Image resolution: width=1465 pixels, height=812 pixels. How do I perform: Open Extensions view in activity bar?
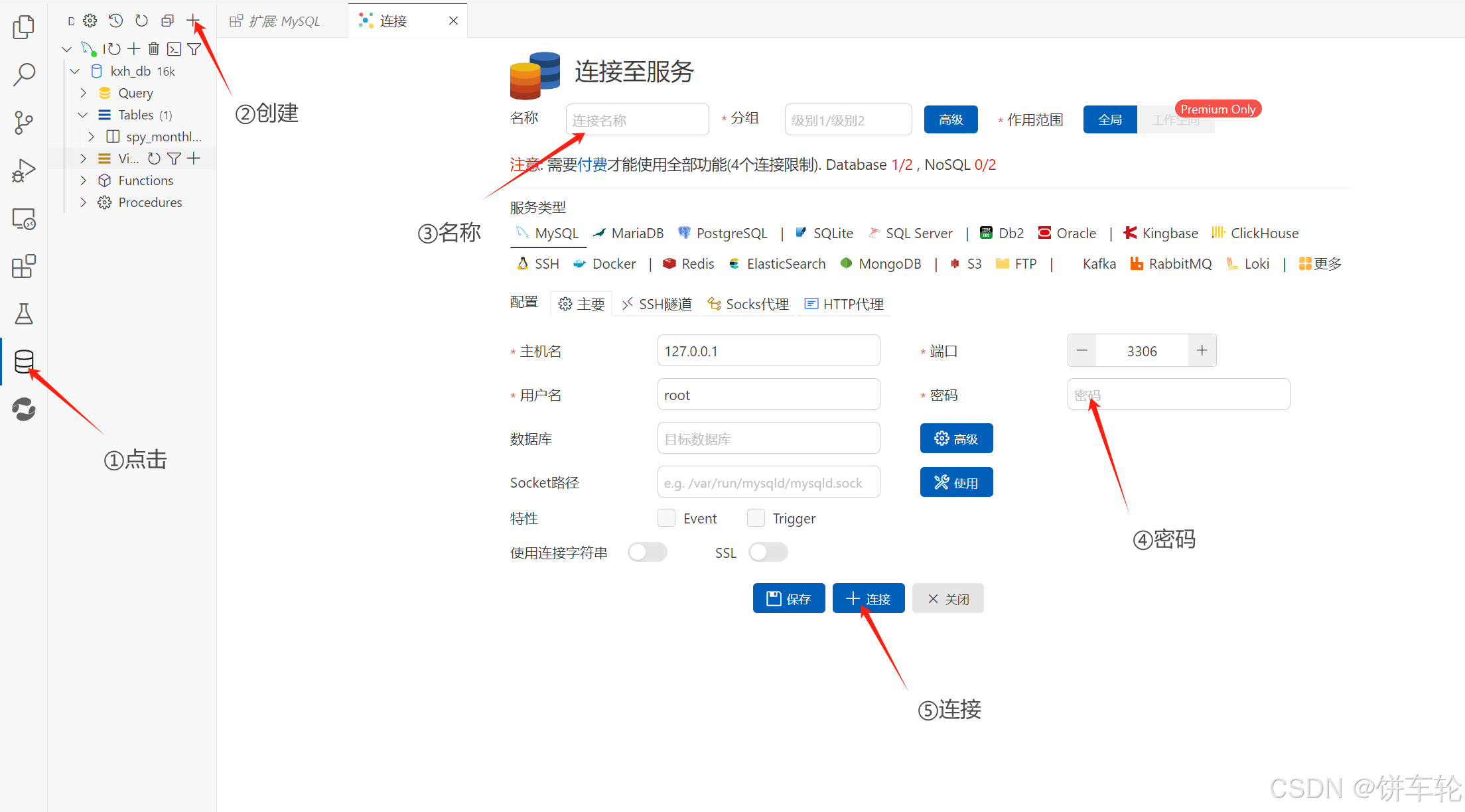(24, 266)
